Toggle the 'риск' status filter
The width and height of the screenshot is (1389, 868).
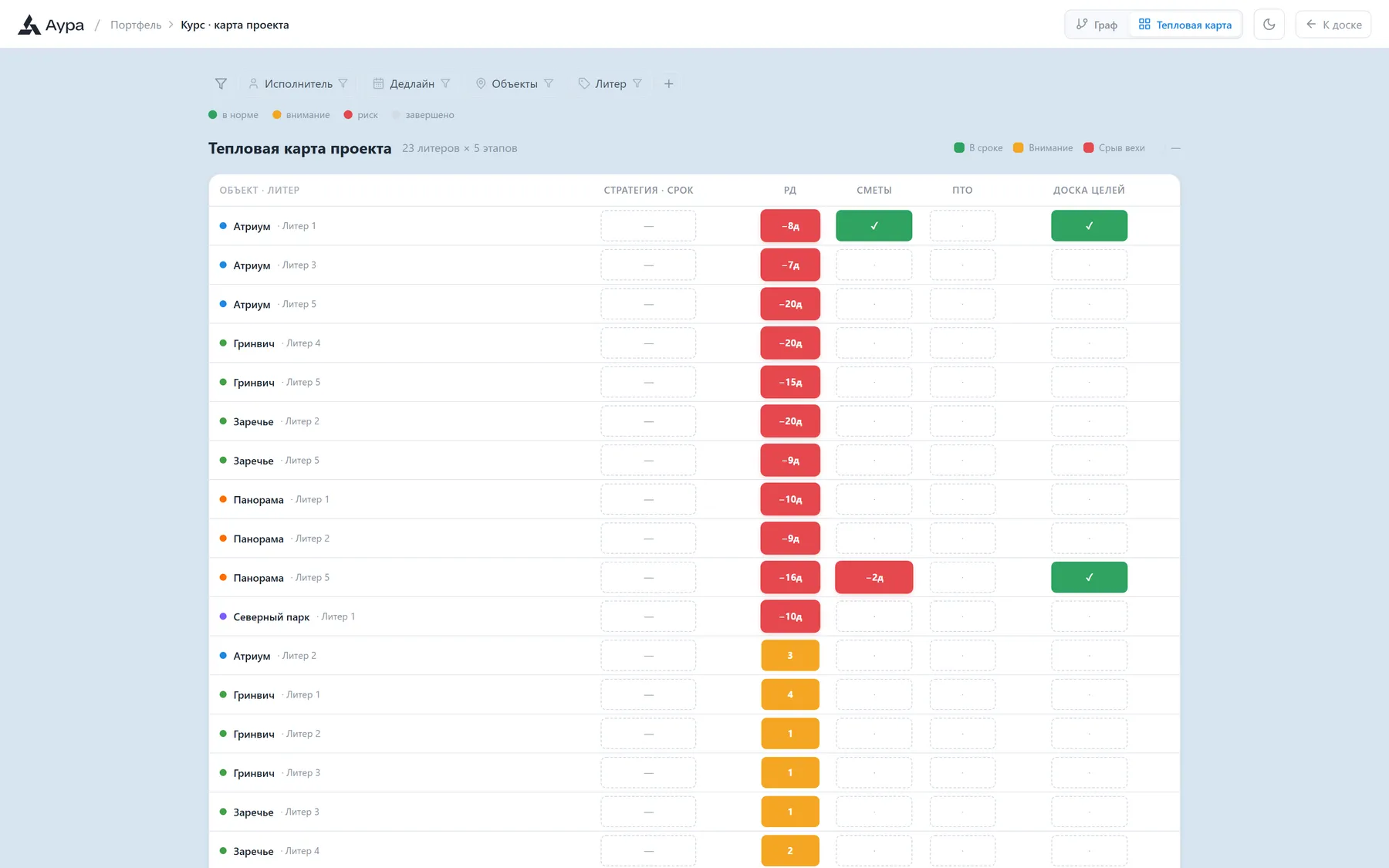click(360, 115)
